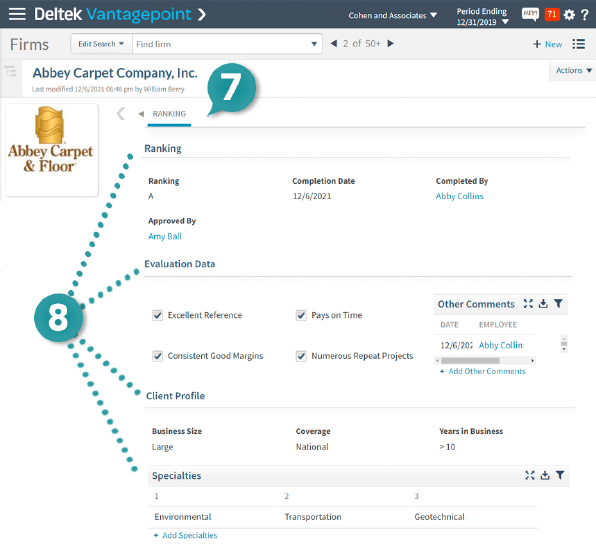Select the RANKING tab
Screen dimensions: 596x545
(169, 114)
